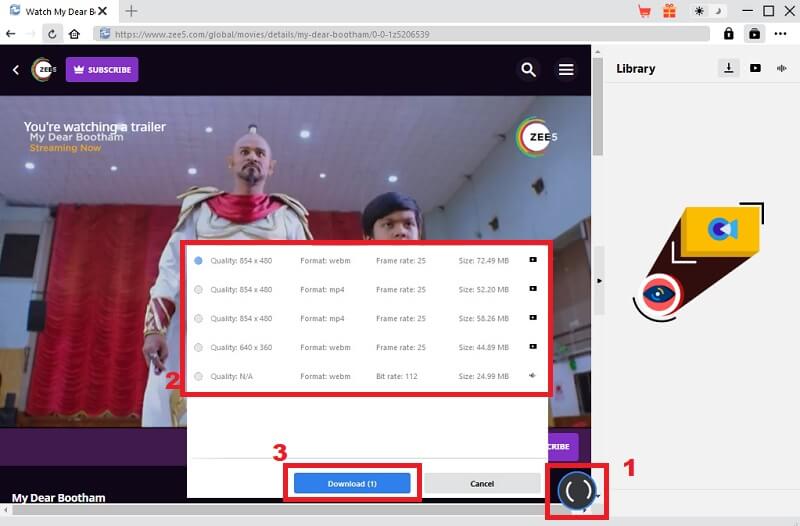
Task: Go back with the browser back arrow
Action: tap(11, 34)
